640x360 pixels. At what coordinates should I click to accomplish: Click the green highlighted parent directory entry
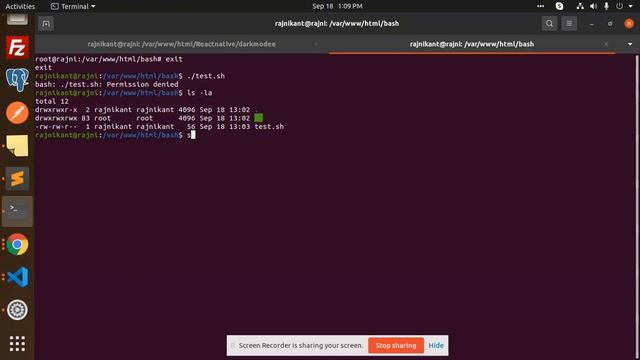[258, 118]
